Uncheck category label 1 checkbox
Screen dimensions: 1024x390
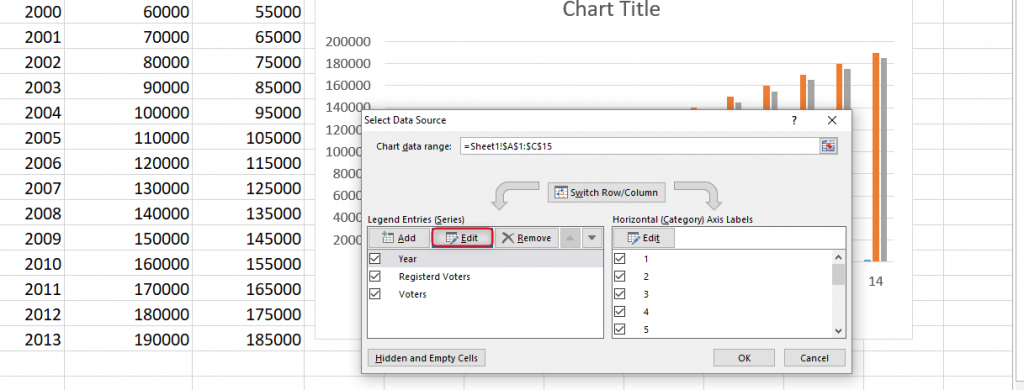coord(620,259)
